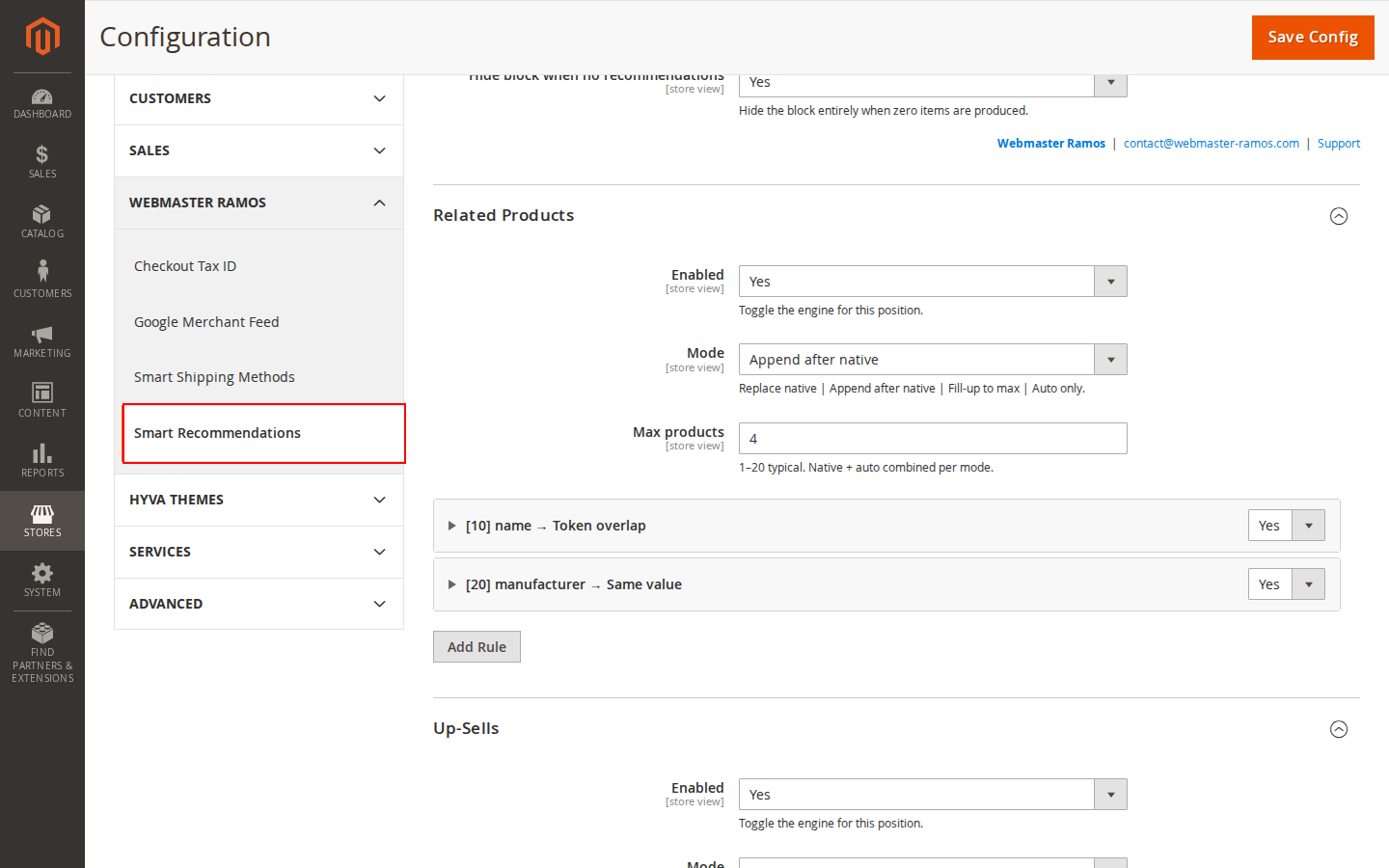The image size is (1389, 868).
Task: Toggle Yes dropdown for manufacturer rule
Action: 1286,584
